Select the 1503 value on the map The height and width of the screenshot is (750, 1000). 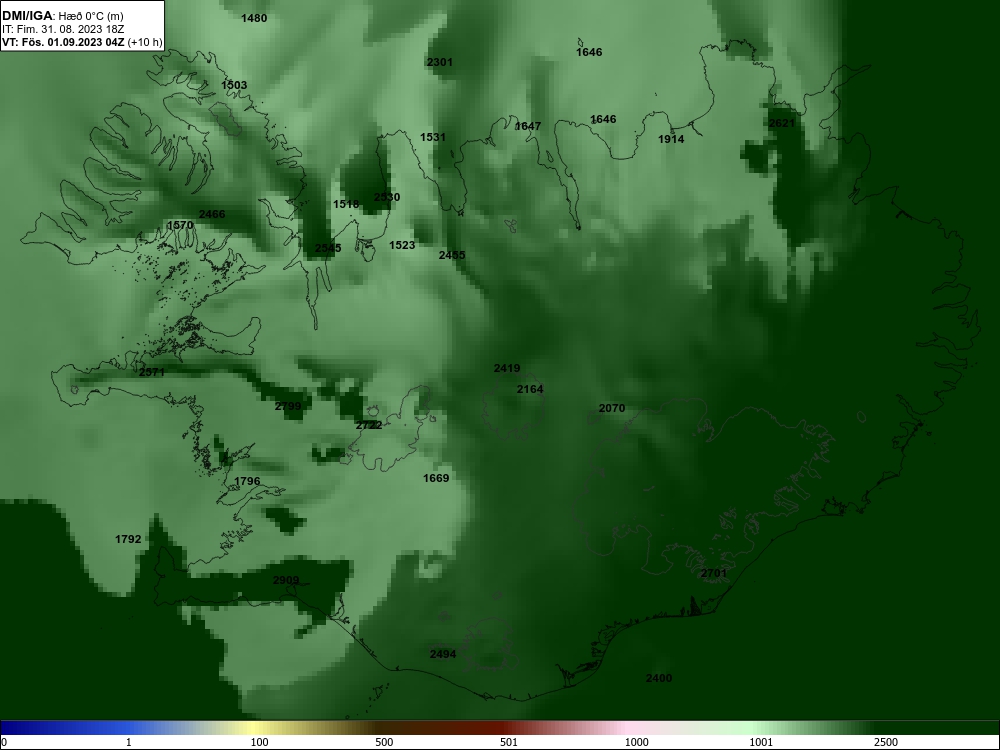click(234, 85)
